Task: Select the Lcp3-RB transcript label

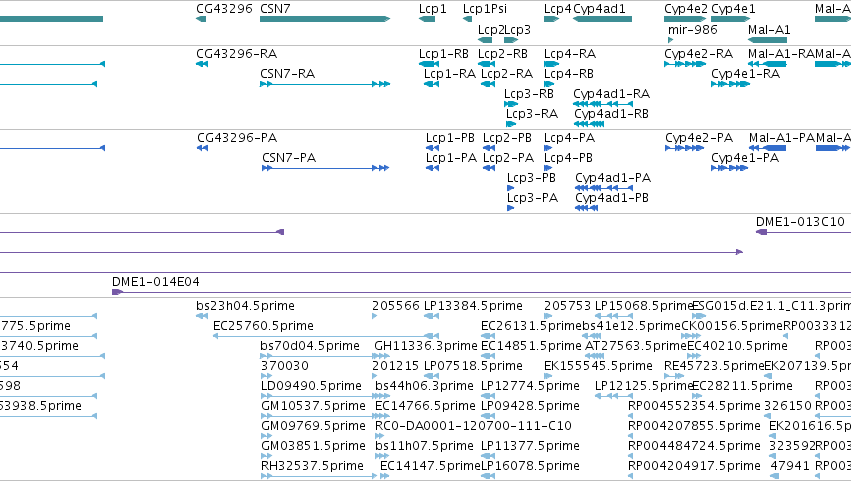Action: point(529,94)
